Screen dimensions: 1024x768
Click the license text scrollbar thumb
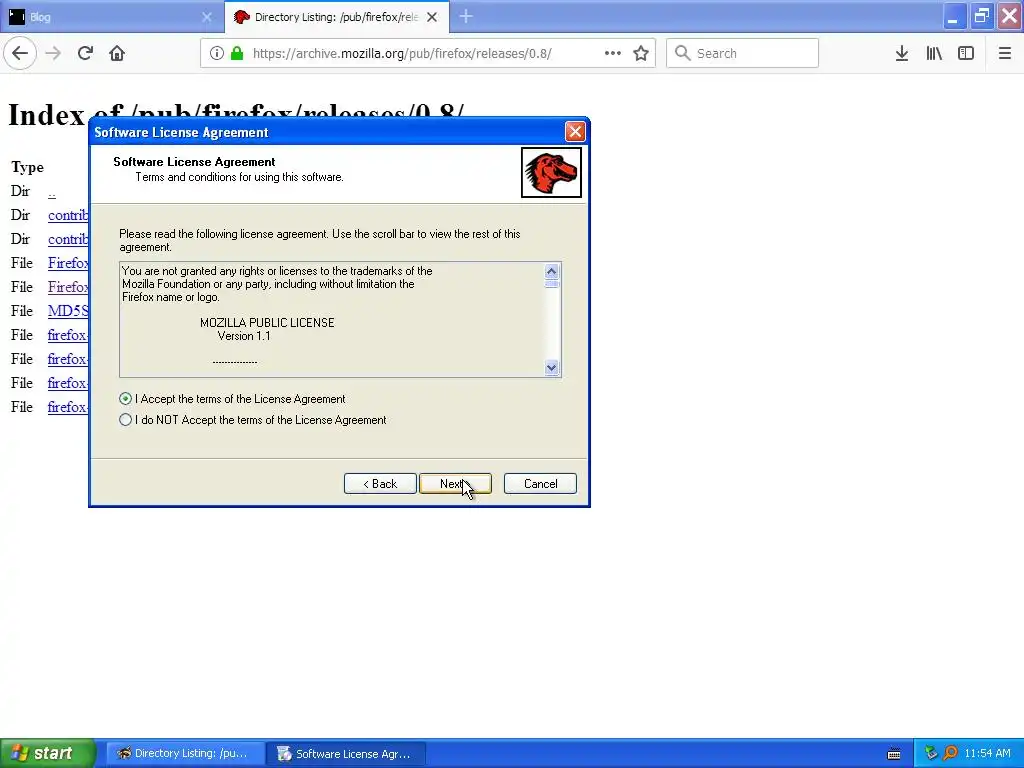tap(552, 284)
